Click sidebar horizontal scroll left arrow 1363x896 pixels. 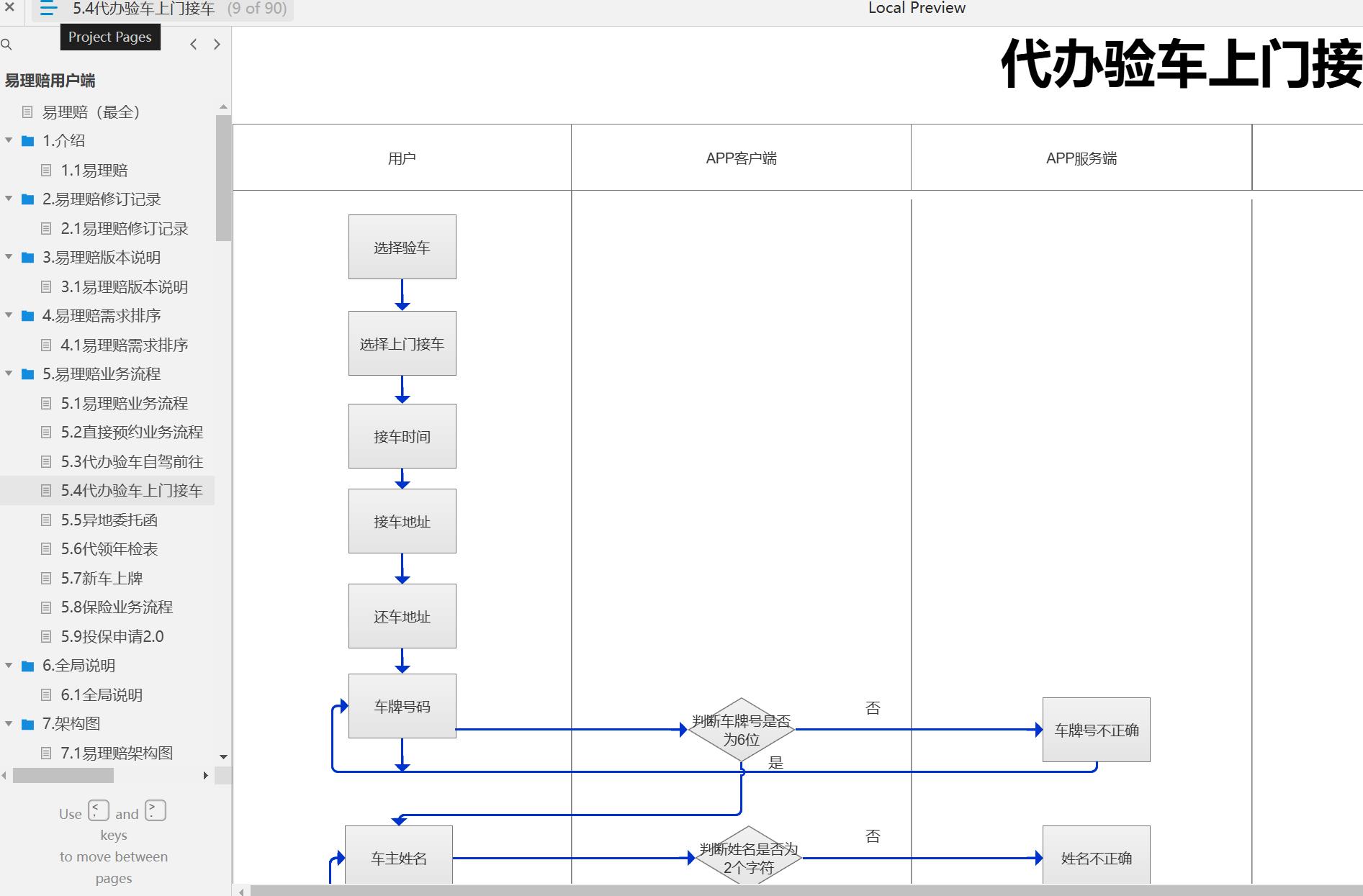click(x=4, y=776)
